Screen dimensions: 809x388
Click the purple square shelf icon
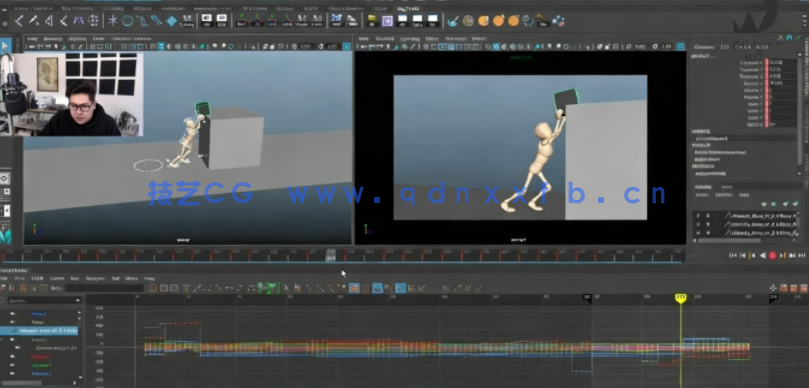click(x=387, y=21)
